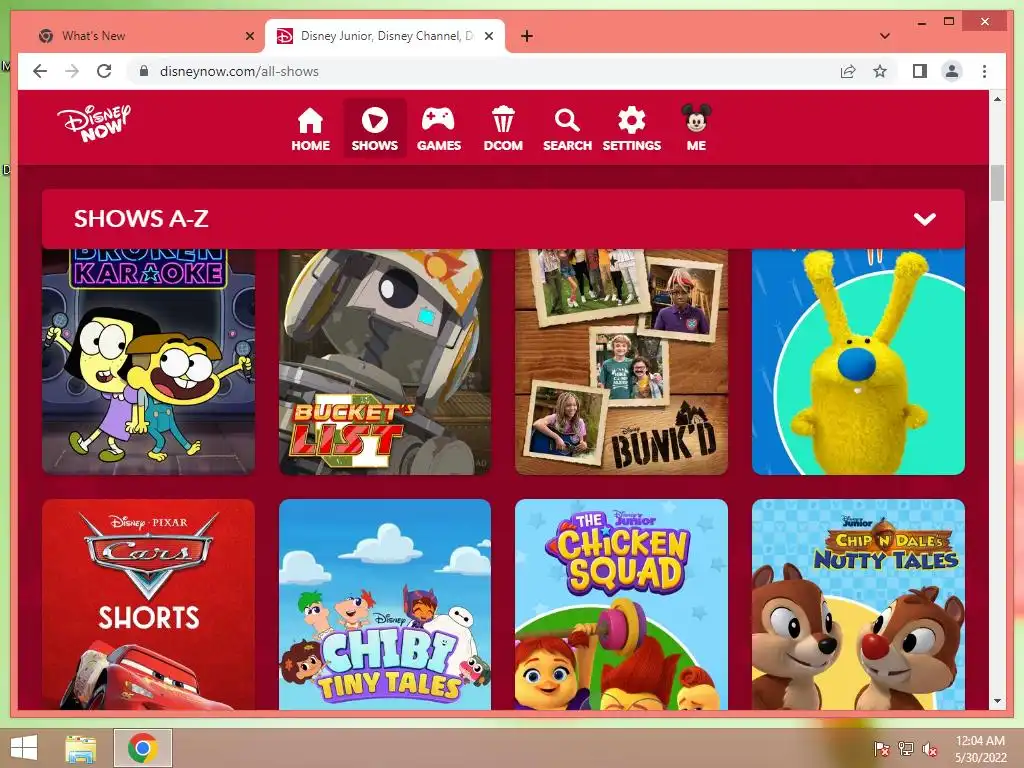Viewport: 1024px width, 768px height.
Task: Open the Broken Karaoke show tile
Action: click(149, 361)
